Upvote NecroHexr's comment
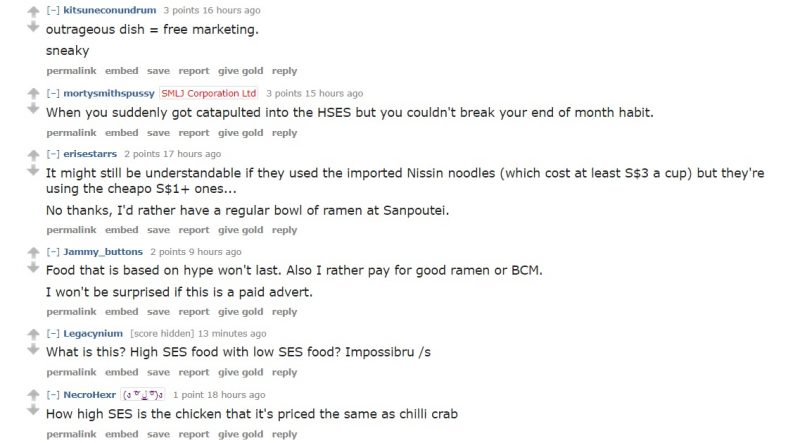This screenshot has width=800, height=443. coord(33,395)
